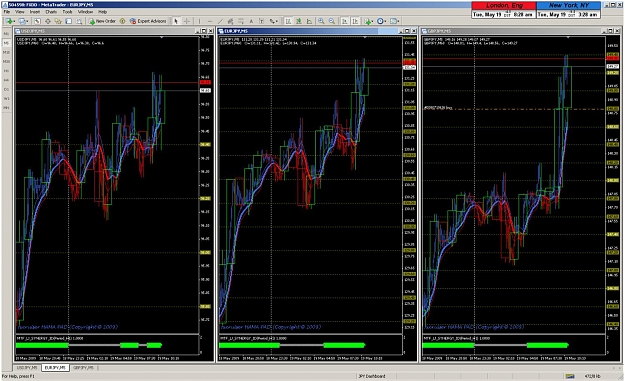Switch to Bar Chart display
Viewport: 625px width, 381px height.
coord(288,21)
